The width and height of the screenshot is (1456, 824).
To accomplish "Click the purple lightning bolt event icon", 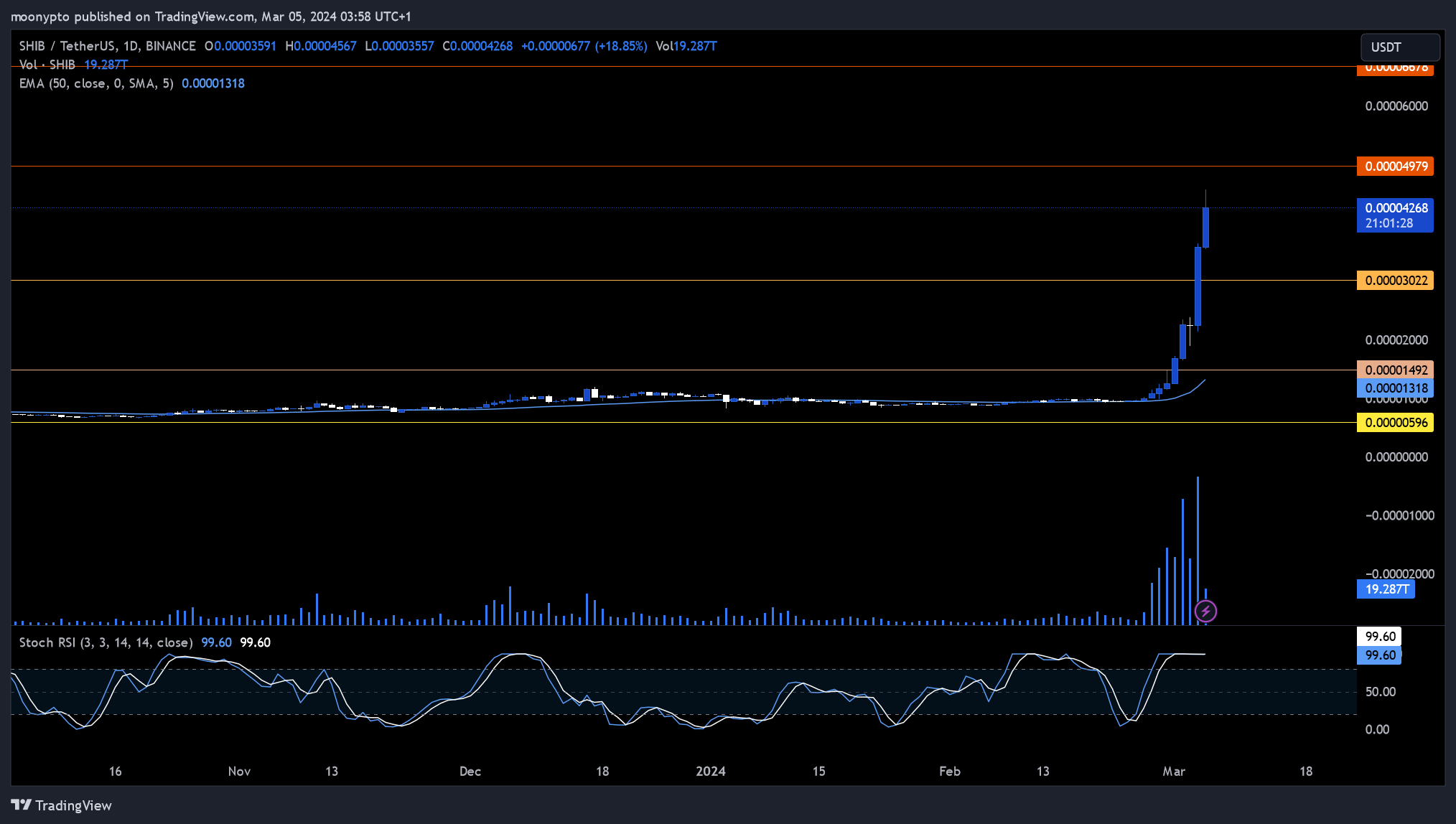I will pyautogui.click(x=1205, y=612).
